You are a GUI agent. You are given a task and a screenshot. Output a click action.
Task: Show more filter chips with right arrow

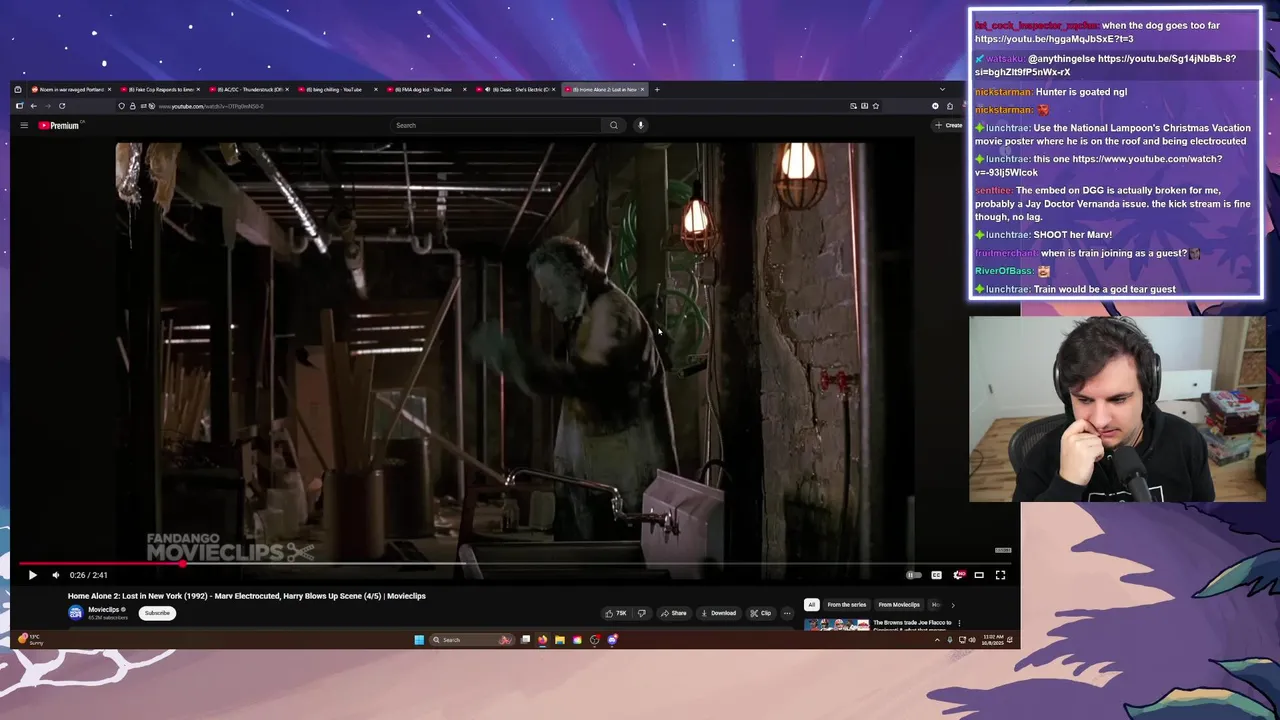[952, 604]
